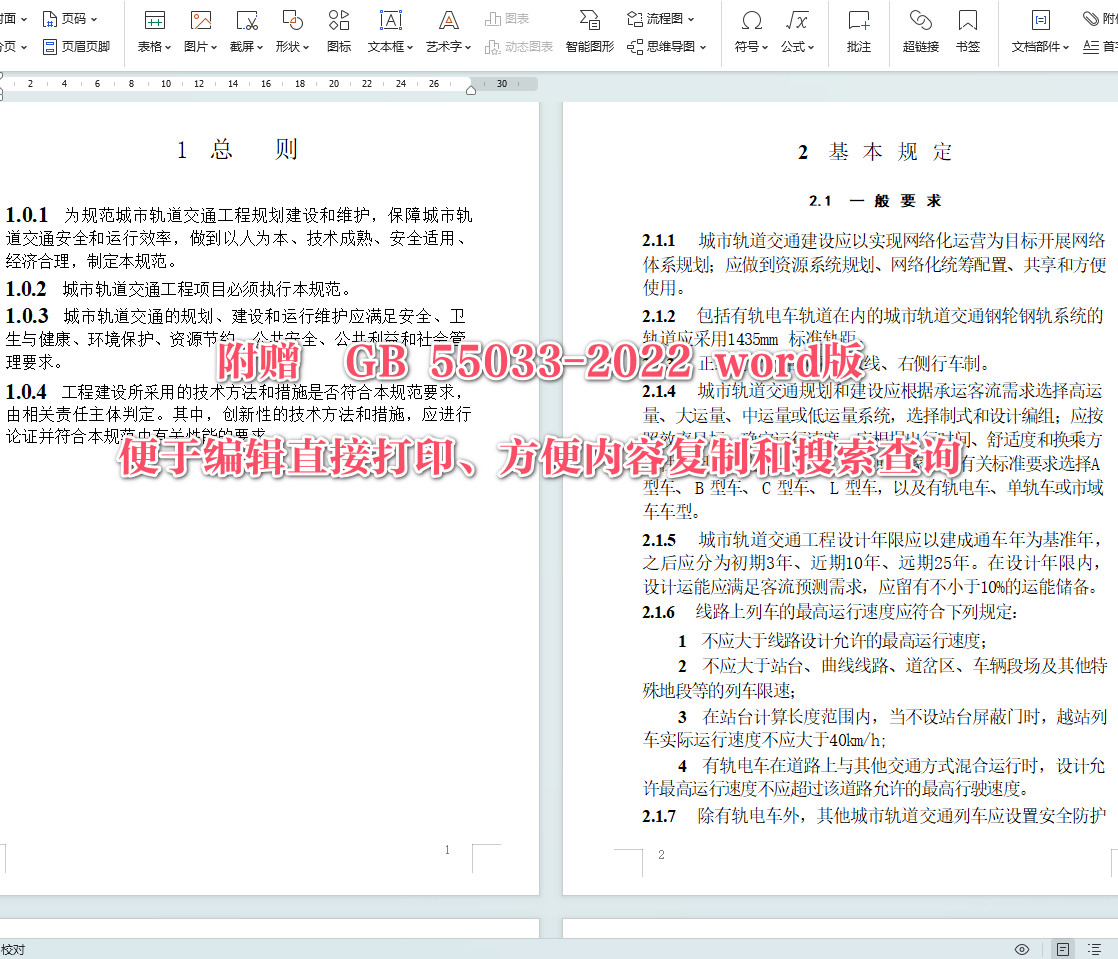
Task: Add a bookmark using 书签
Action: (x=968, y=28)
